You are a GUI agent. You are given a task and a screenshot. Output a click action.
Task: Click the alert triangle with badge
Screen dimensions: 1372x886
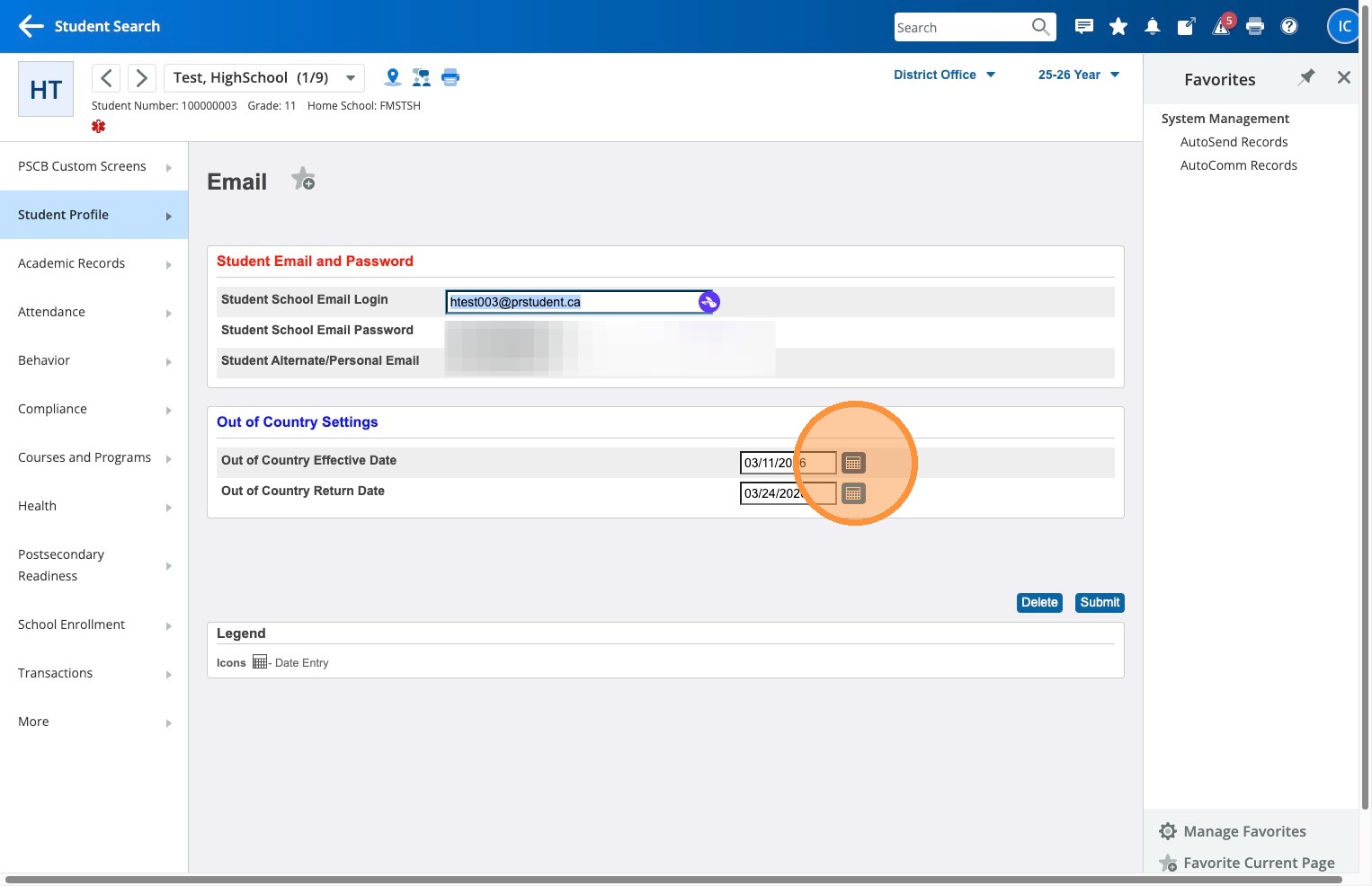point(1221,27)
